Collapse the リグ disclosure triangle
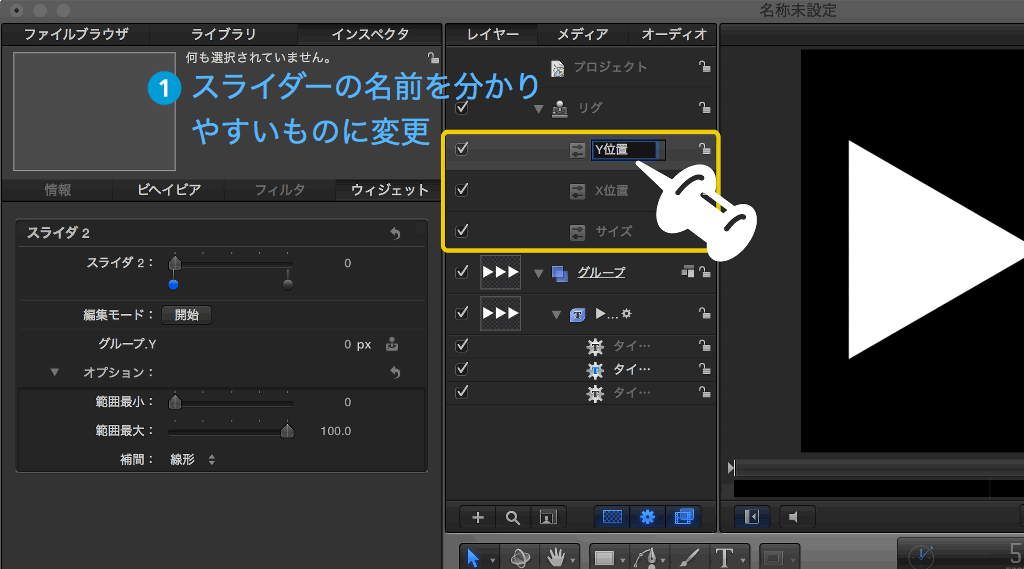Viewport: 1024px width, 569px height. point(539,109)
